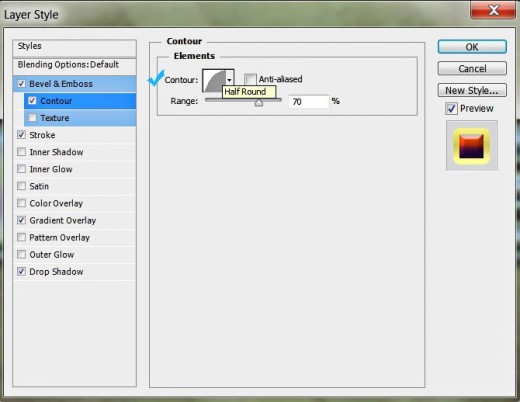The width and height of the screenshot is (520, 402).
Task: Close the Layer Style dialog
Action: point(493,10)
